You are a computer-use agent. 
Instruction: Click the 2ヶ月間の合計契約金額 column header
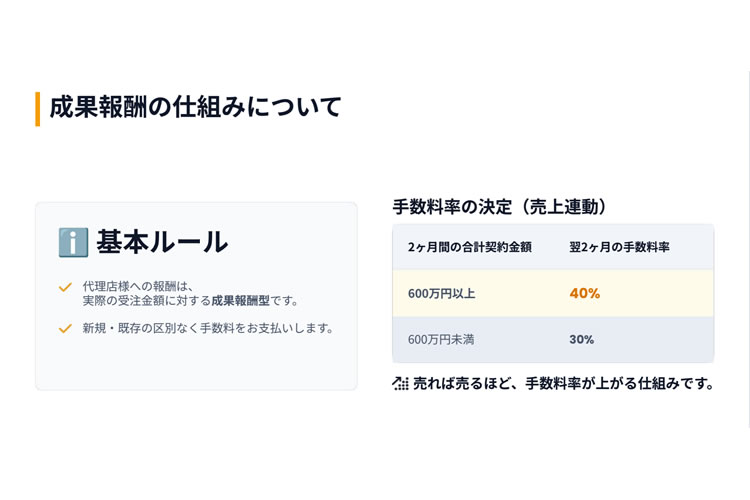pos(470,247)
